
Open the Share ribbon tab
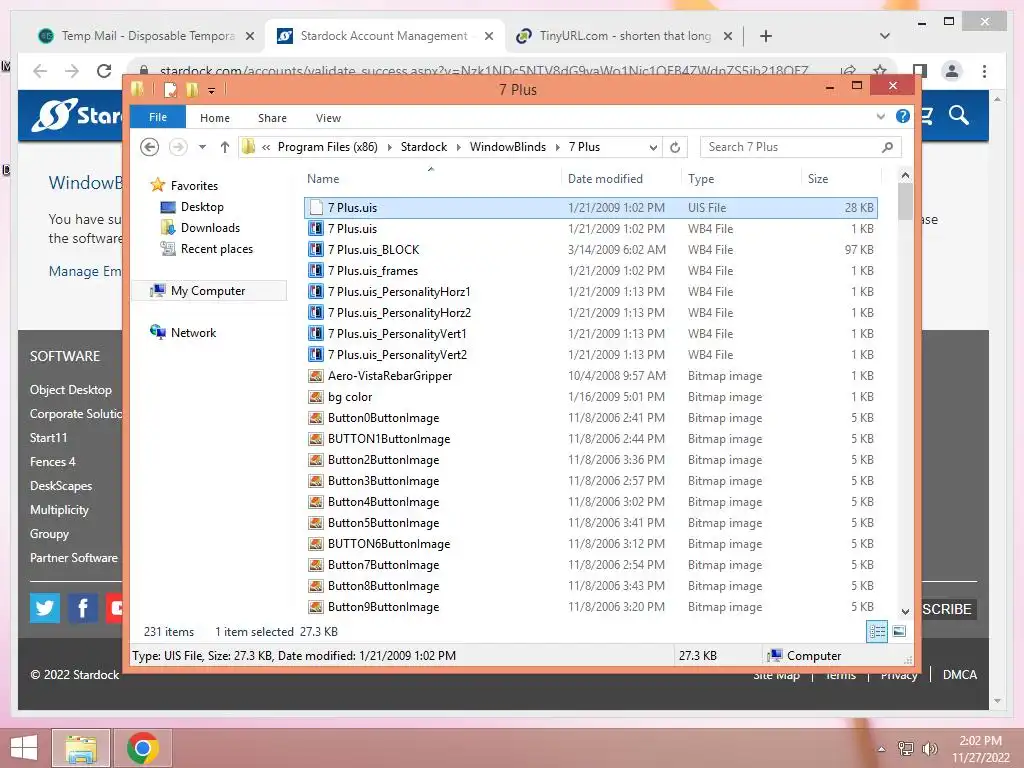272,118
